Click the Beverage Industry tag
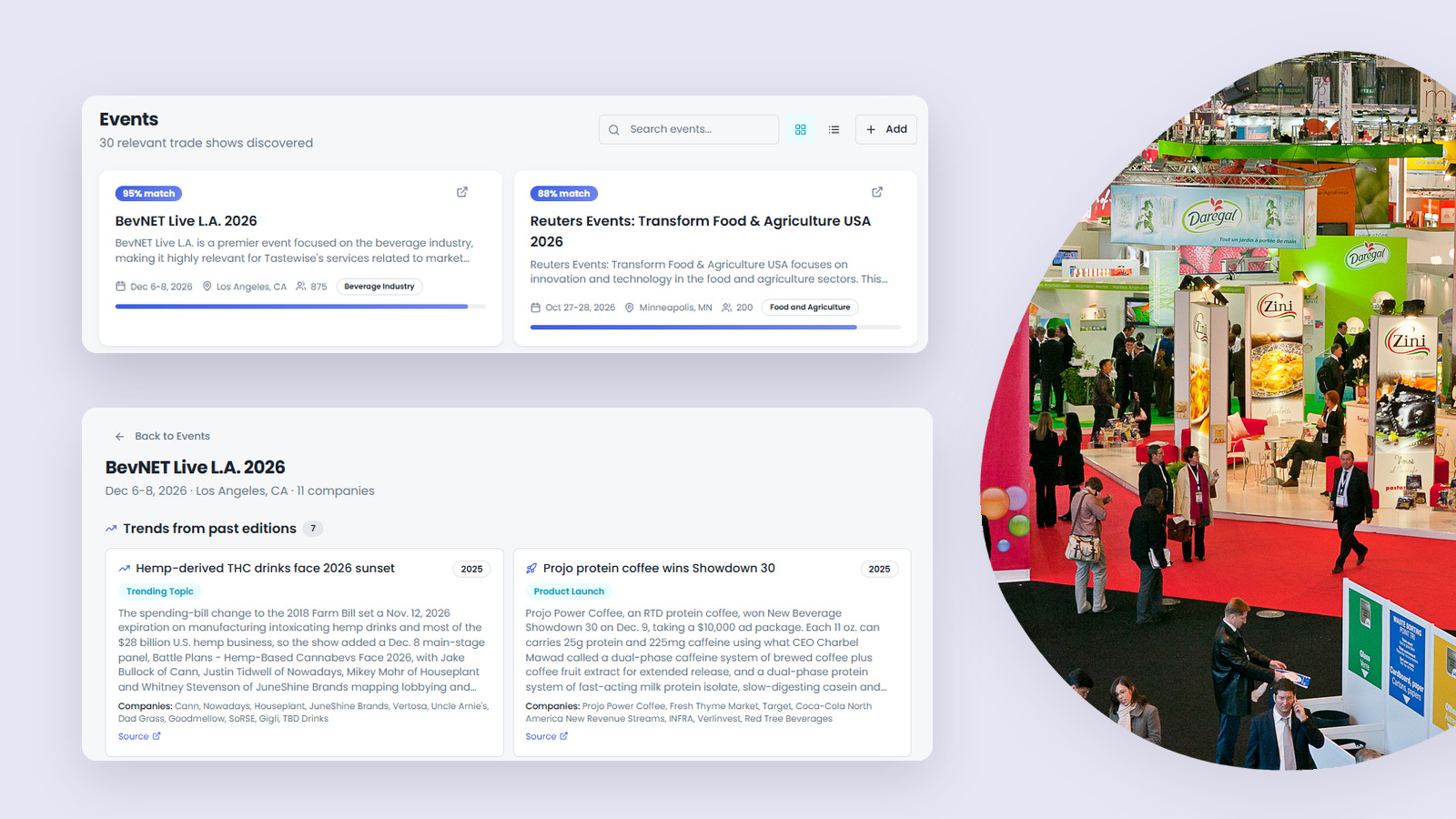Viewport: 1456px width, 819px height. 379,287
